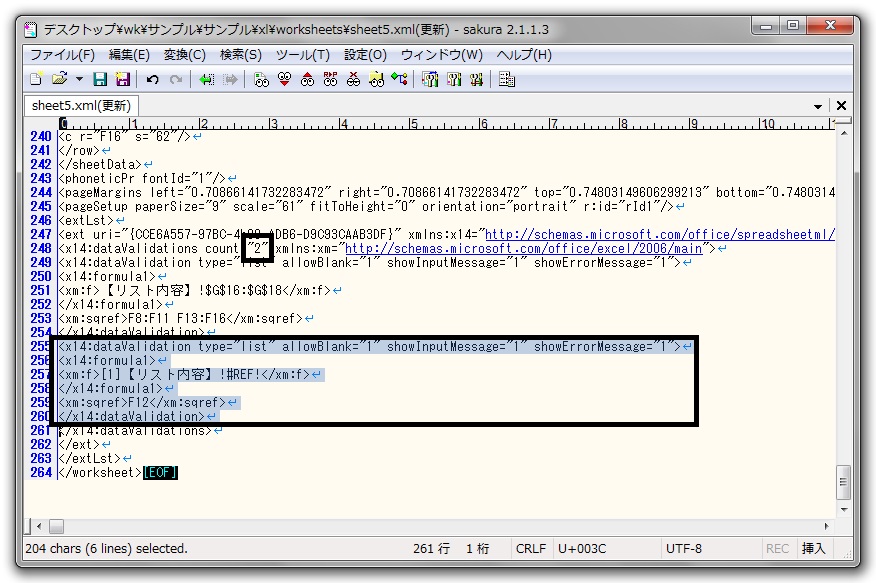The width and height of the screenshot is (876, 583).
Task: Open common settings icon
Action: [x=476, y=79]
